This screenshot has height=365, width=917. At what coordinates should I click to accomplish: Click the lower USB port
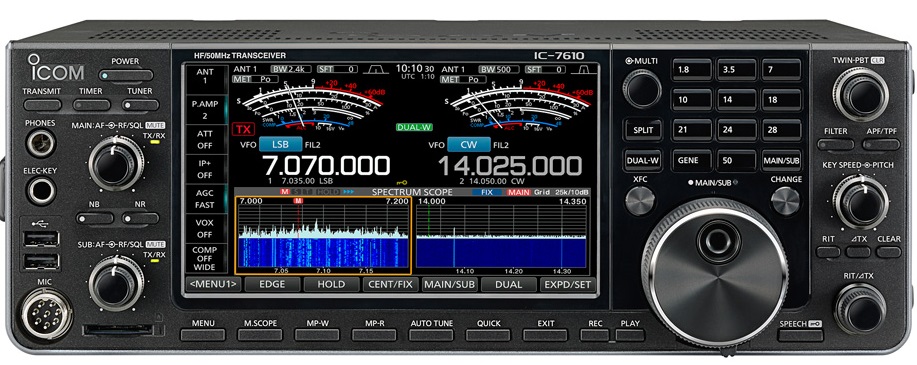tap(42, 261)
